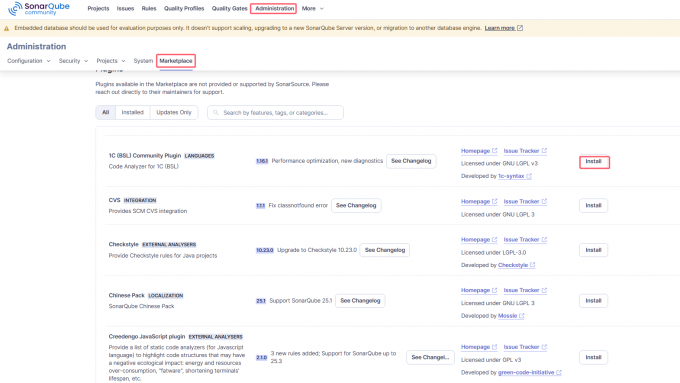Click the warning triangle icon in banner

tap(7, 28)
